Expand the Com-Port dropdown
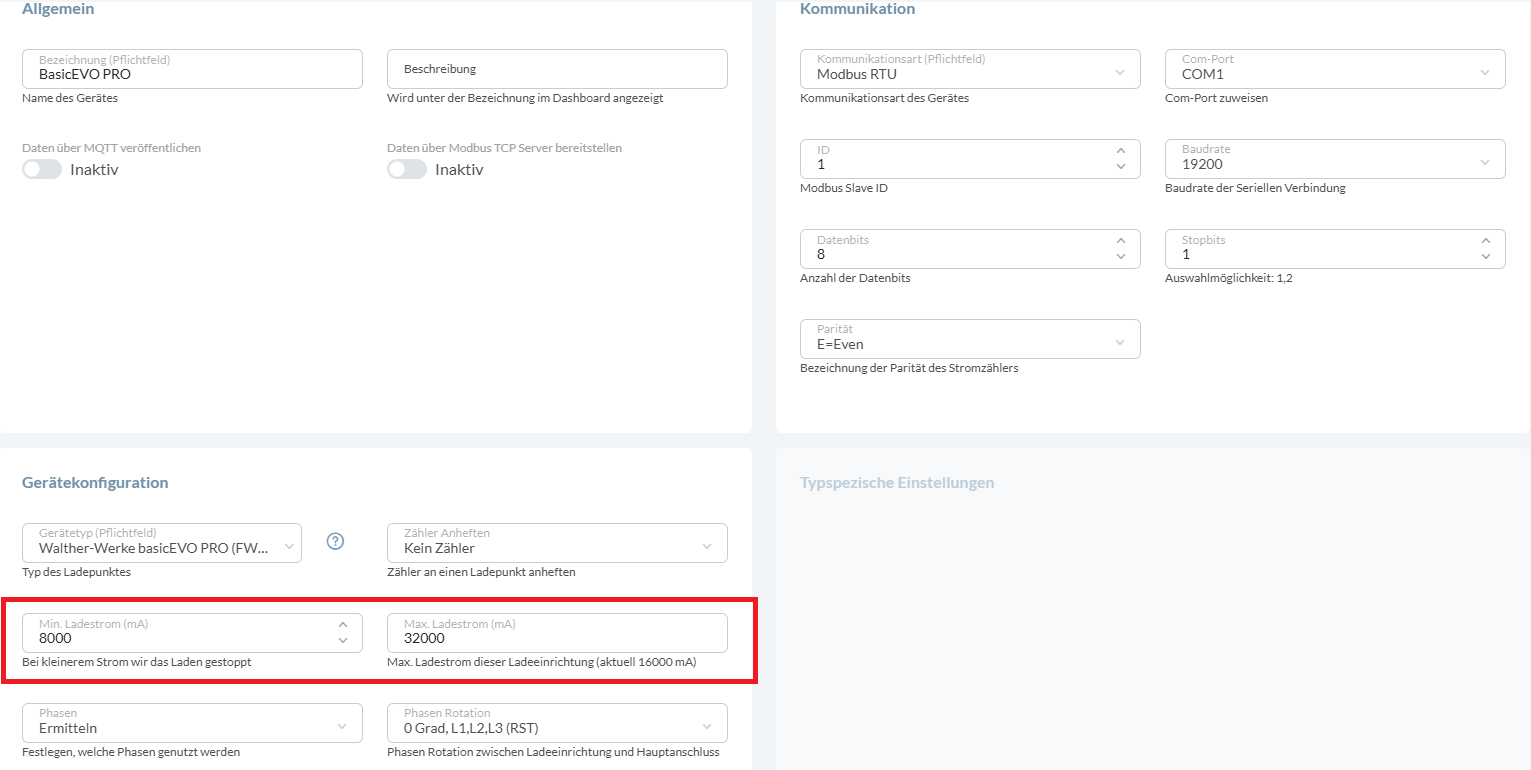This screenshot has height=770, width=1531. 1335,69
